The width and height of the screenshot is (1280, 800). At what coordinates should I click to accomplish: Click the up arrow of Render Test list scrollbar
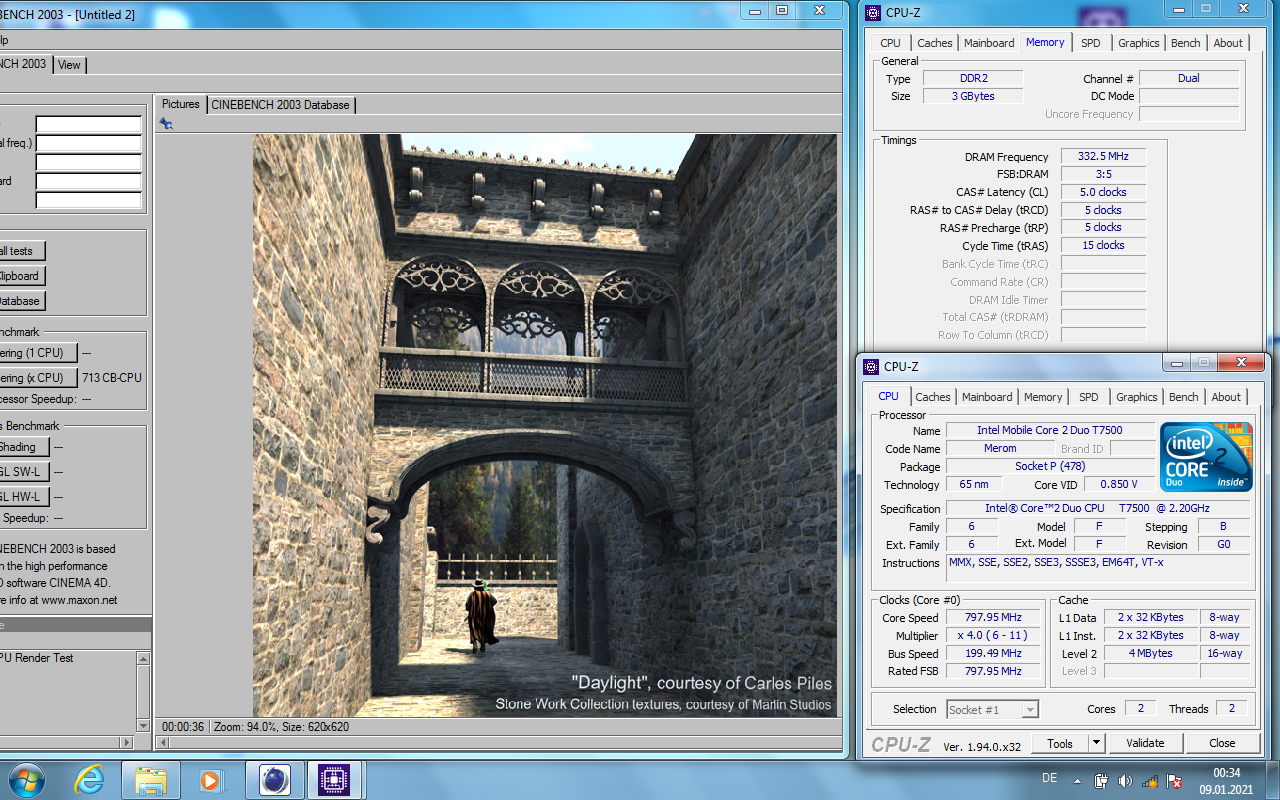[143, 659]
